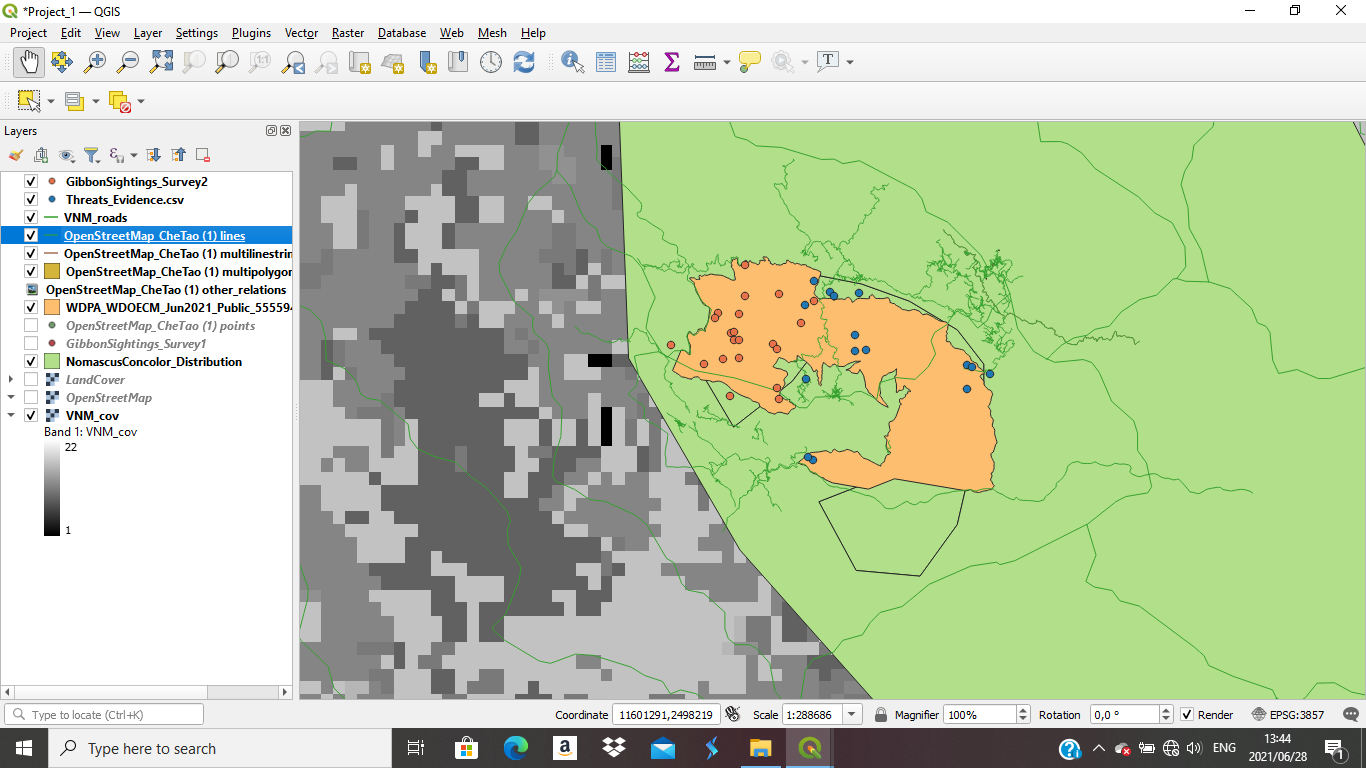Select the VNM_roads layer name

coord(95,218)
